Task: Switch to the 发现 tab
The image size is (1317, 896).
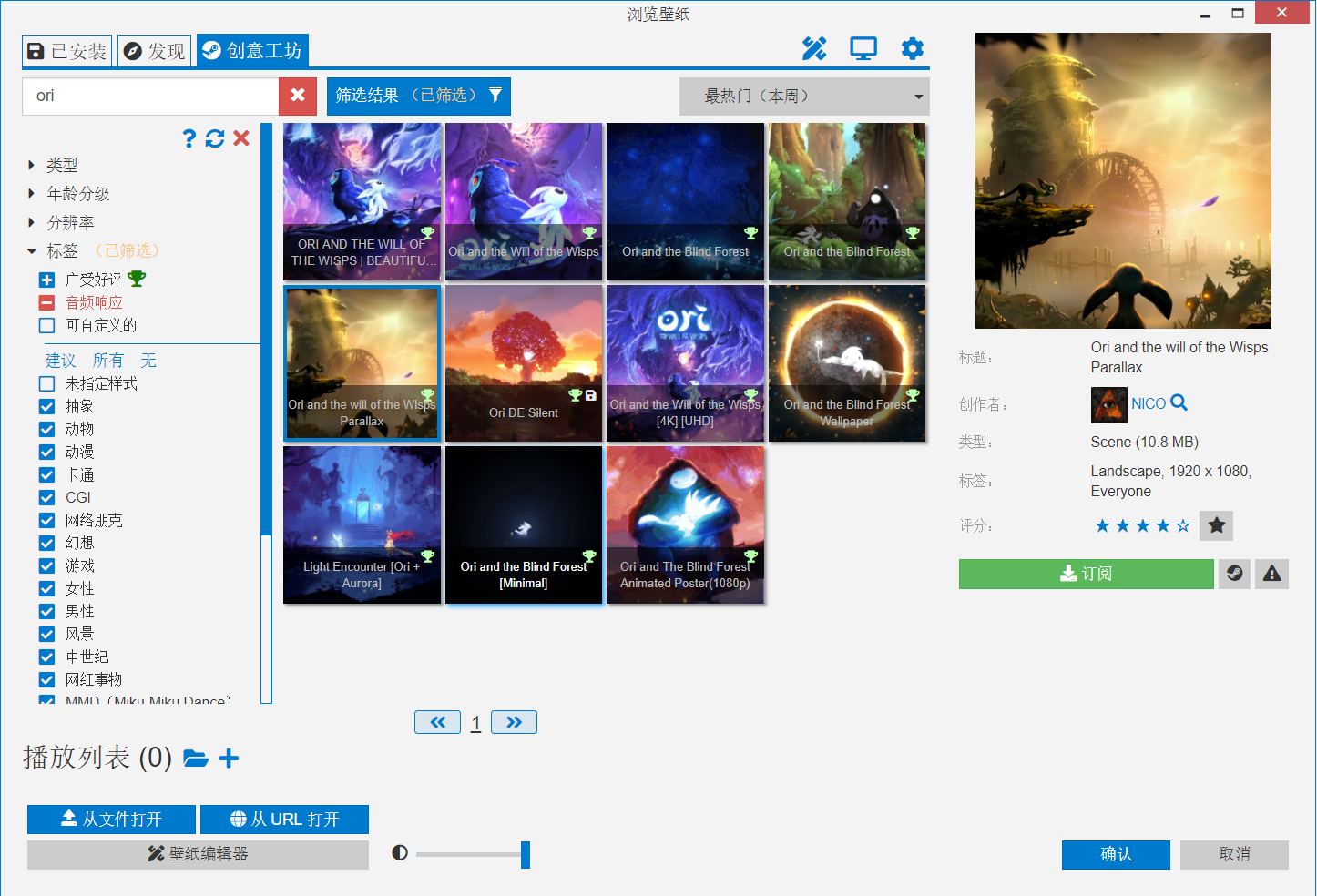Action: [x=155, y=51]
